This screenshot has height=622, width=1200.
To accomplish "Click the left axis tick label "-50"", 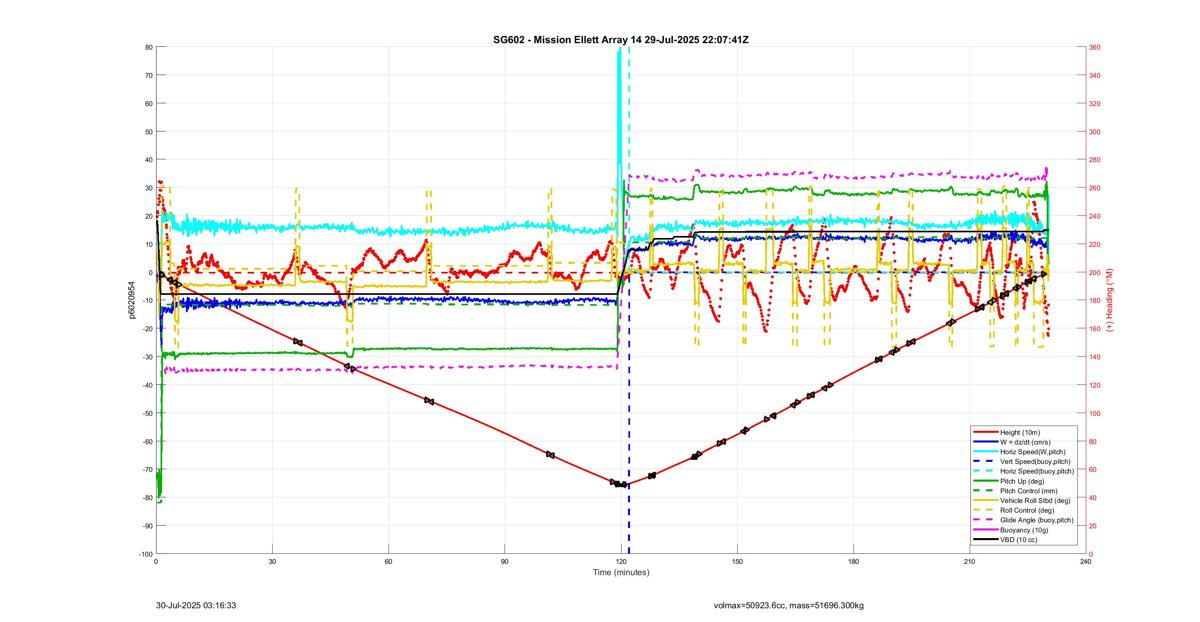I will point(146,413).
